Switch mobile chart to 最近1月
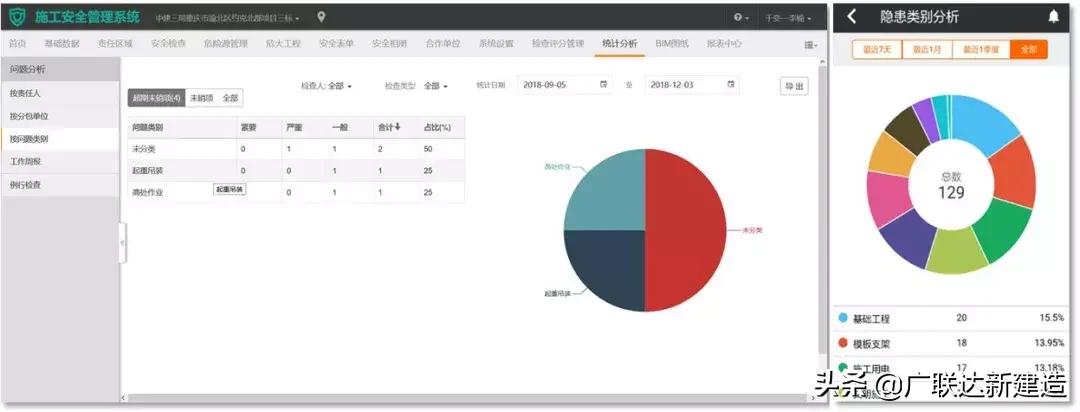Image resolution: width=1080 pixels, height=412 pixels. [927, 50]
